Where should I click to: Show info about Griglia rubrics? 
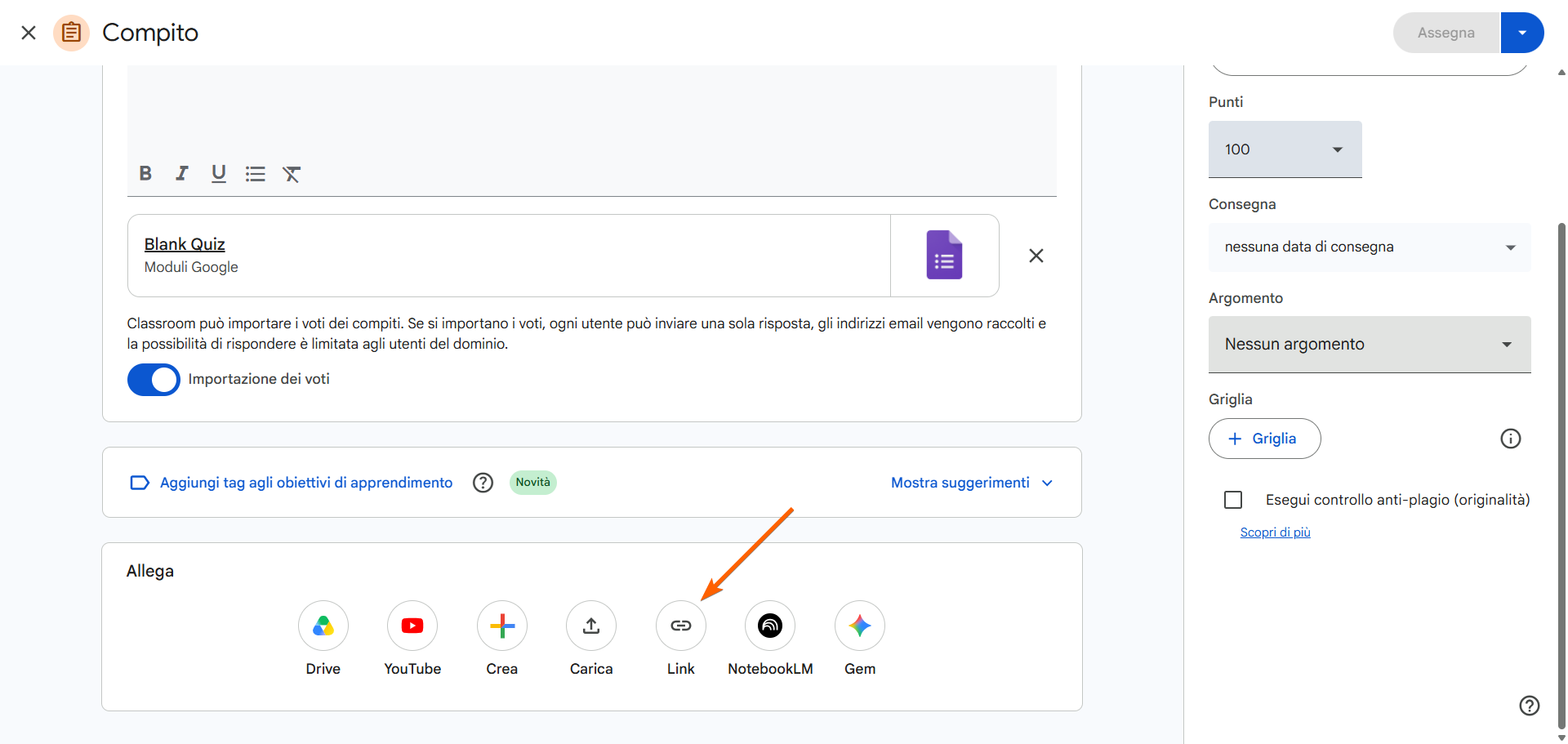click(x=1511, y=439)
